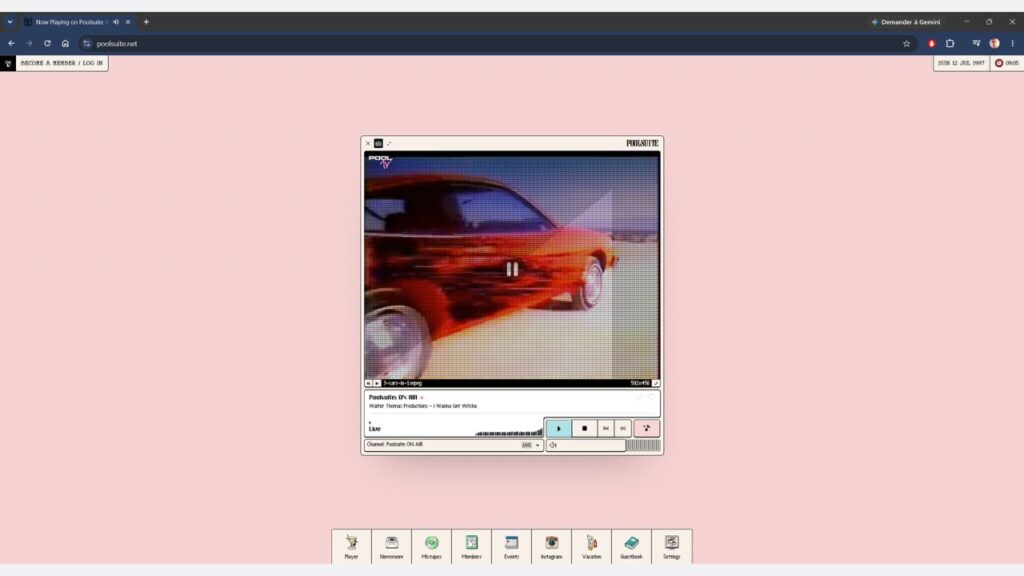1024x576 pixels.
Task: Go back using the browser back arrow
Action: click(12, 44)
